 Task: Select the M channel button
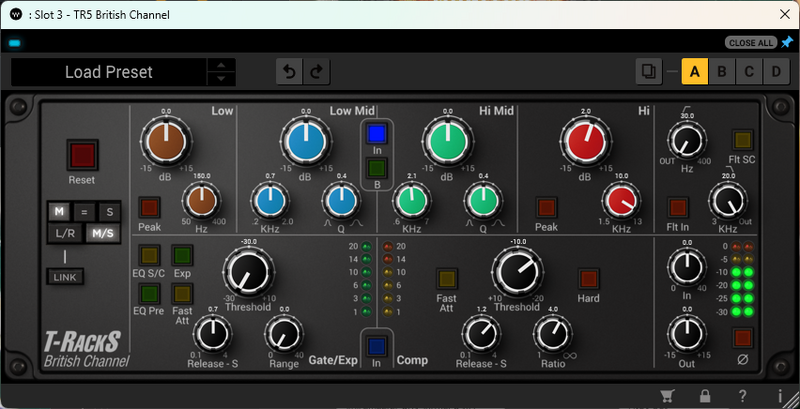click(x=59, y=212)
